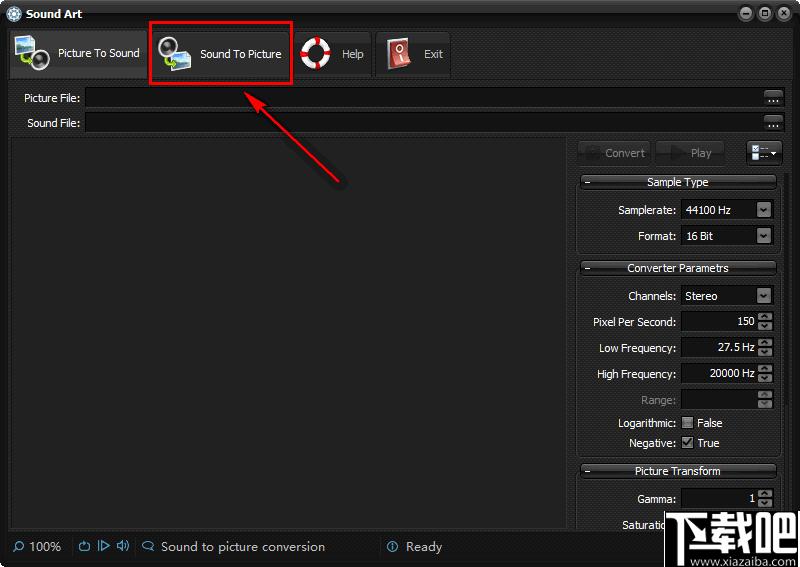This screenshot has width=800, height=567.
Task: Maximize the Sound Art window
Action: [765, 14]
